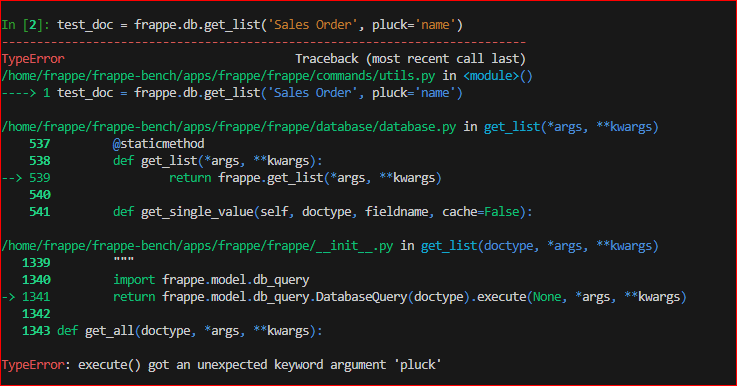The image size is (737, 386).
Task: Click line number 1342
Action: [36, 314]
